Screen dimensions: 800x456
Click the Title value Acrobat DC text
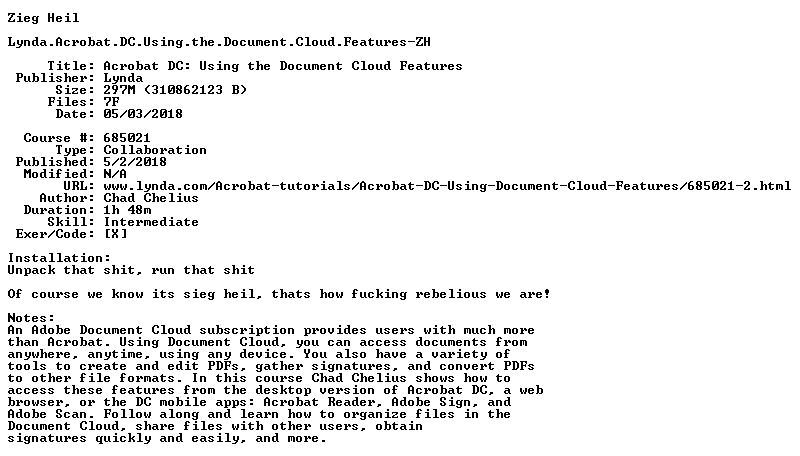click(283, 66)
